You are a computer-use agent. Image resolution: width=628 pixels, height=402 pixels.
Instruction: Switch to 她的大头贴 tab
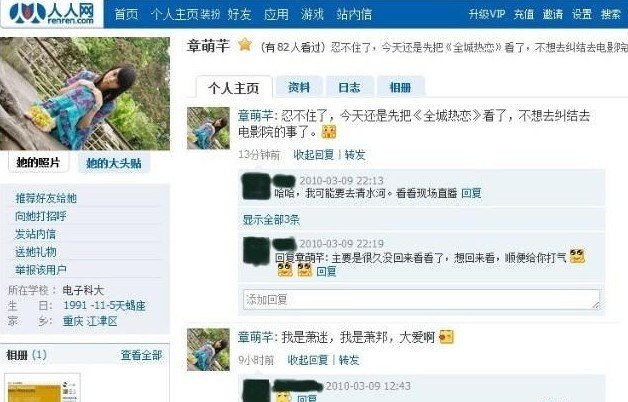pos(114,163)
